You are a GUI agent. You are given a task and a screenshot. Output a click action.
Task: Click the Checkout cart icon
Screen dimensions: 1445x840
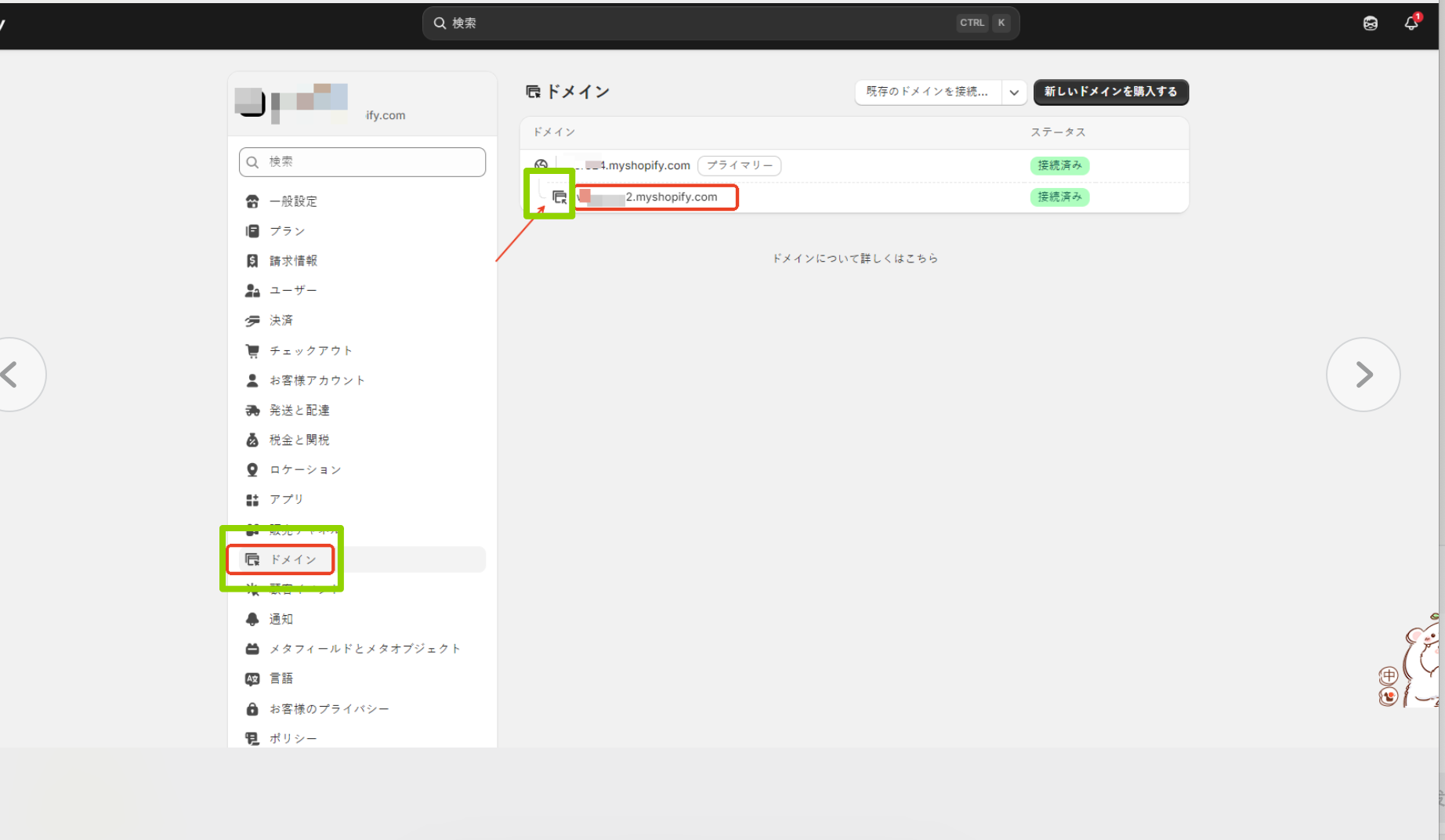(x=252, y=351)
